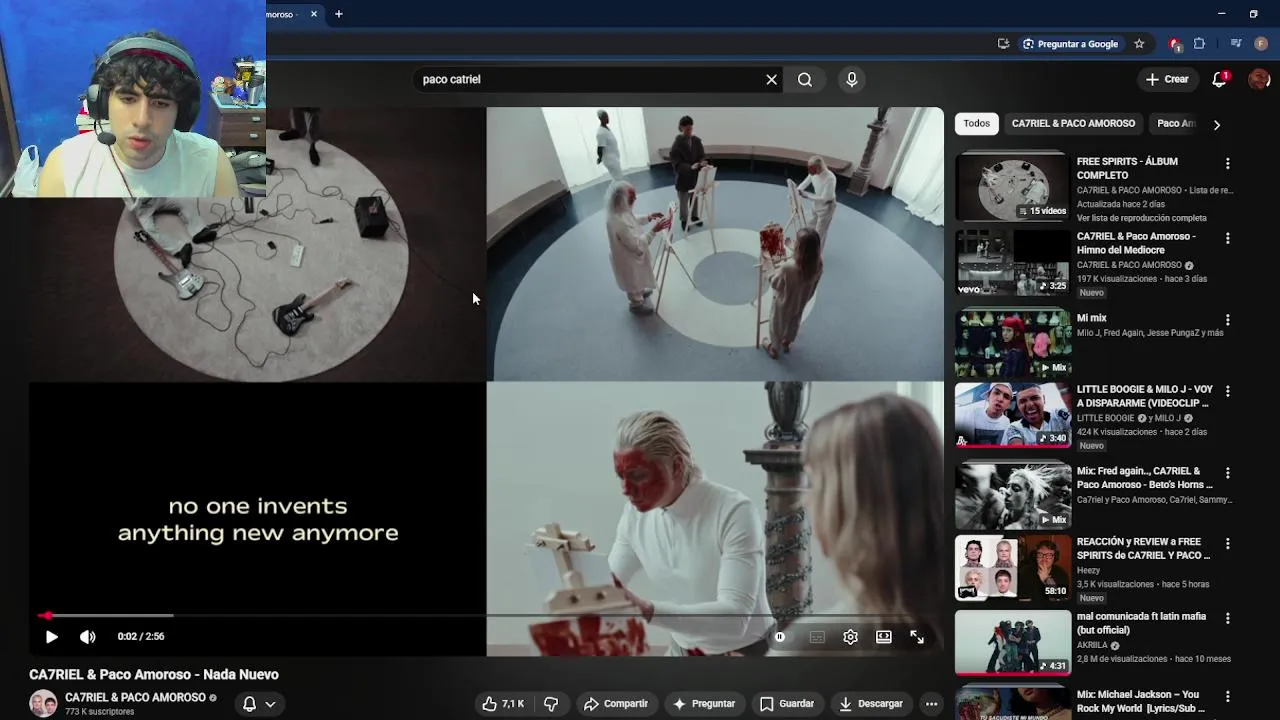
Task: Open the Crear menu
Action: click(x=1167, y=79)
